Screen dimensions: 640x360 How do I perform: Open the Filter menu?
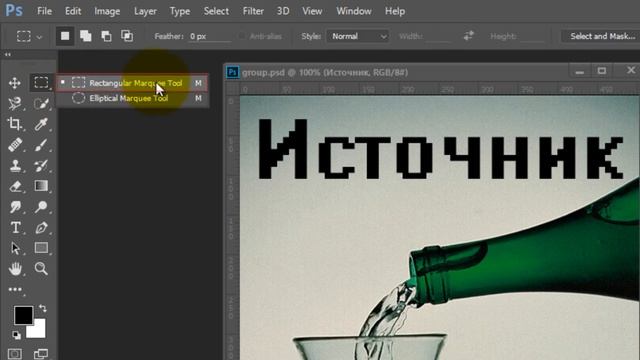[x=253, y=11]
